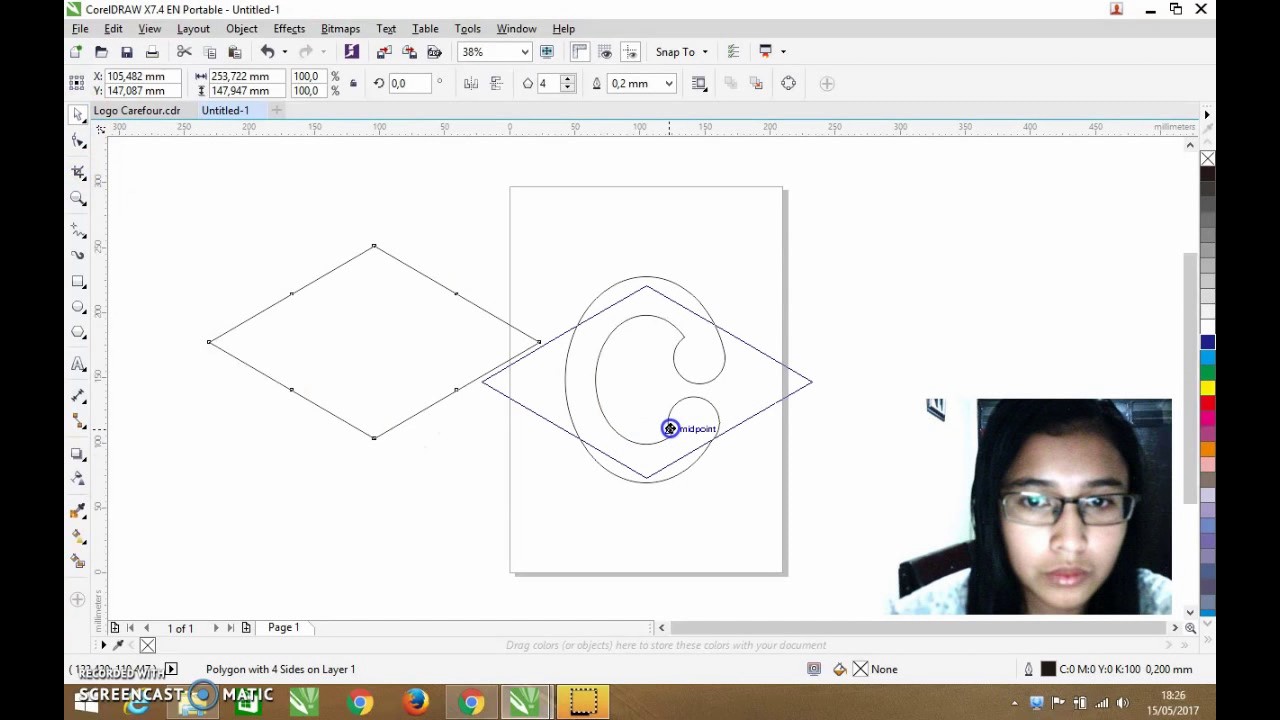This screenshot has width=1280, height=720.
Task: Open the Object menu
Action: pos(242,29)
